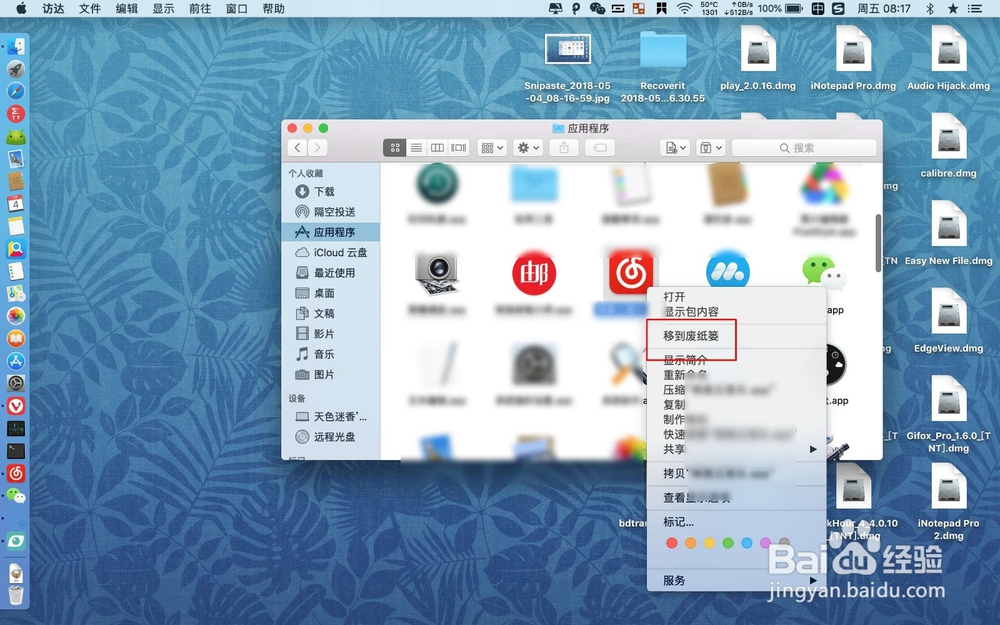This screenshot has height=625, width=1000.
Task: Pick the blue tag color
Action: point(747,543)
